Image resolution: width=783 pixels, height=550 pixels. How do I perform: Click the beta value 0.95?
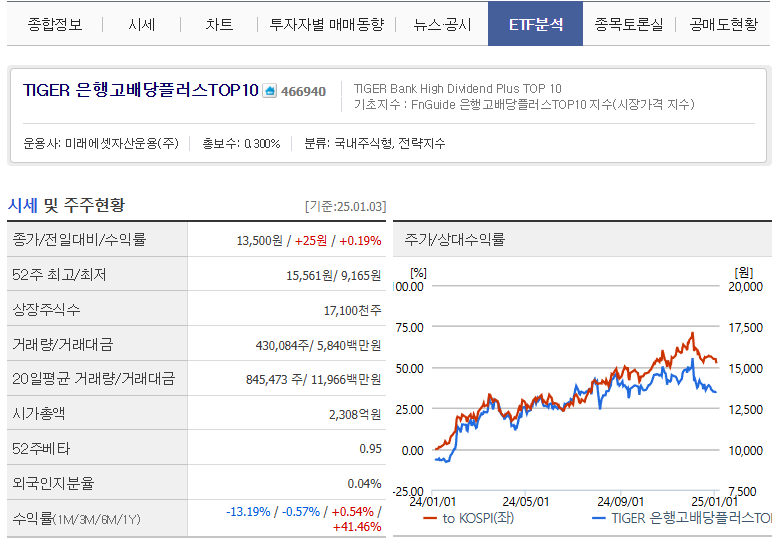370,449
